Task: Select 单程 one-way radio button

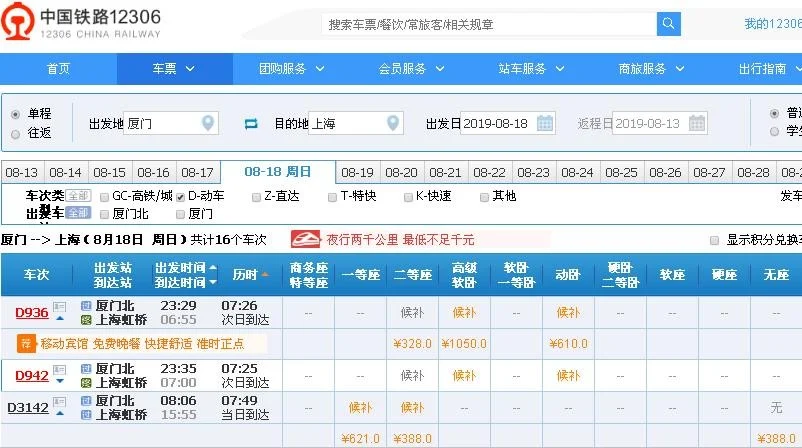Action: (15, 114)
